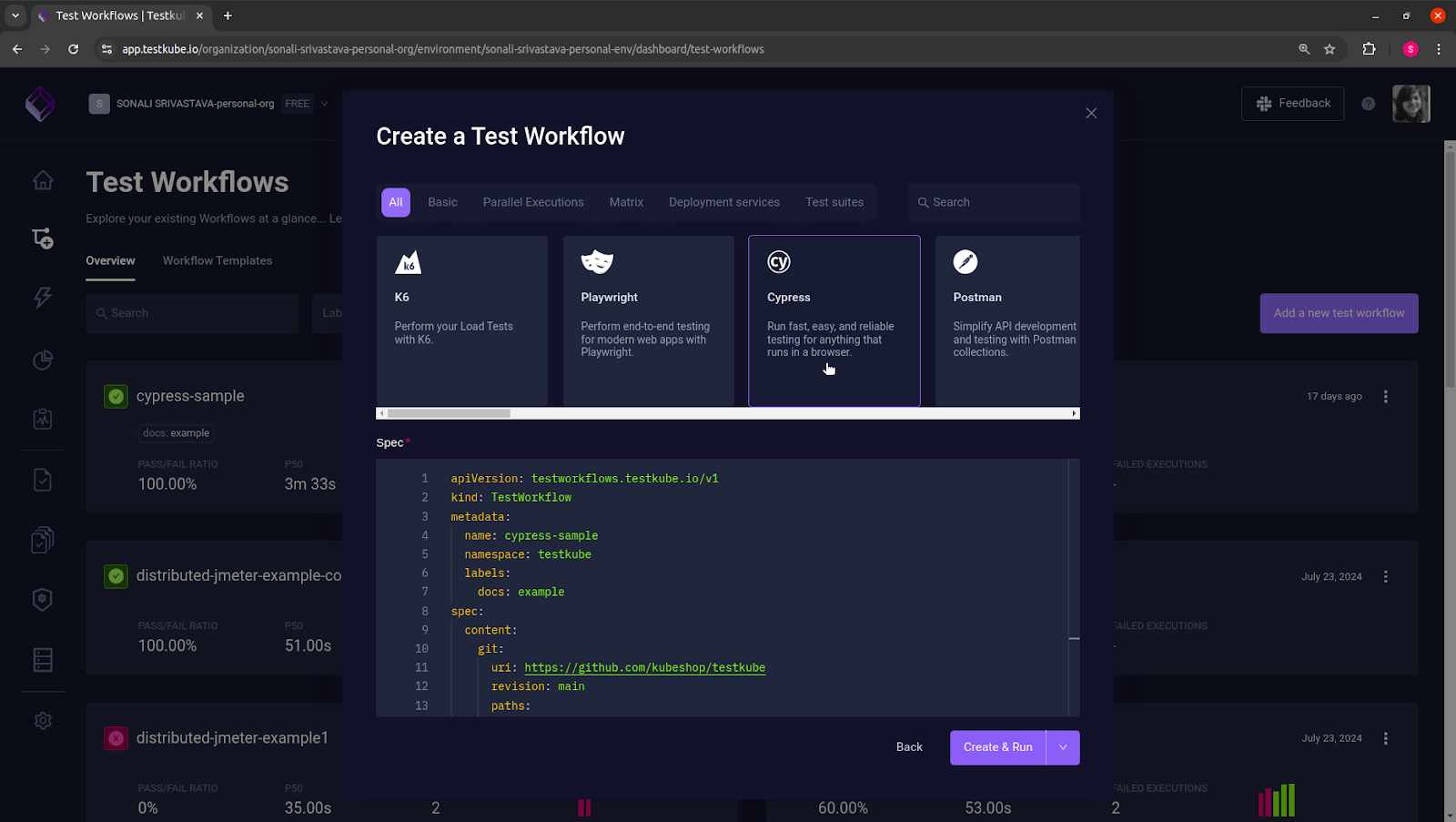Open options menu for distributed-jmeter-example-co workflow

pyautogui.click(x=1386, y=577)
